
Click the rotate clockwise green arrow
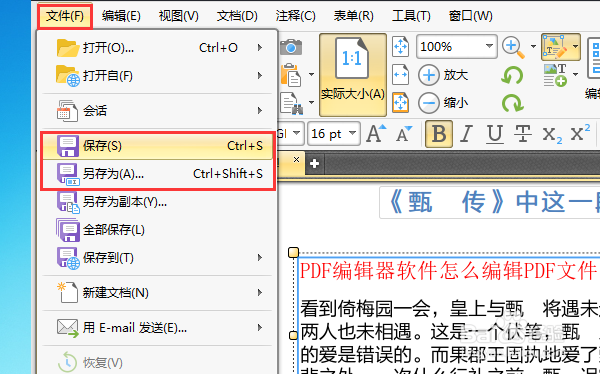tap(512, 103)
